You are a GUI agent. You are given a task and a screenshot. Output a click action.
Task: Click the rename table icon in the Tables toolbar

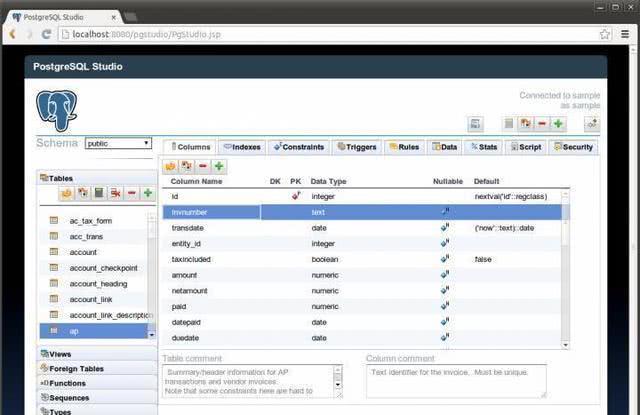point(83,193)
